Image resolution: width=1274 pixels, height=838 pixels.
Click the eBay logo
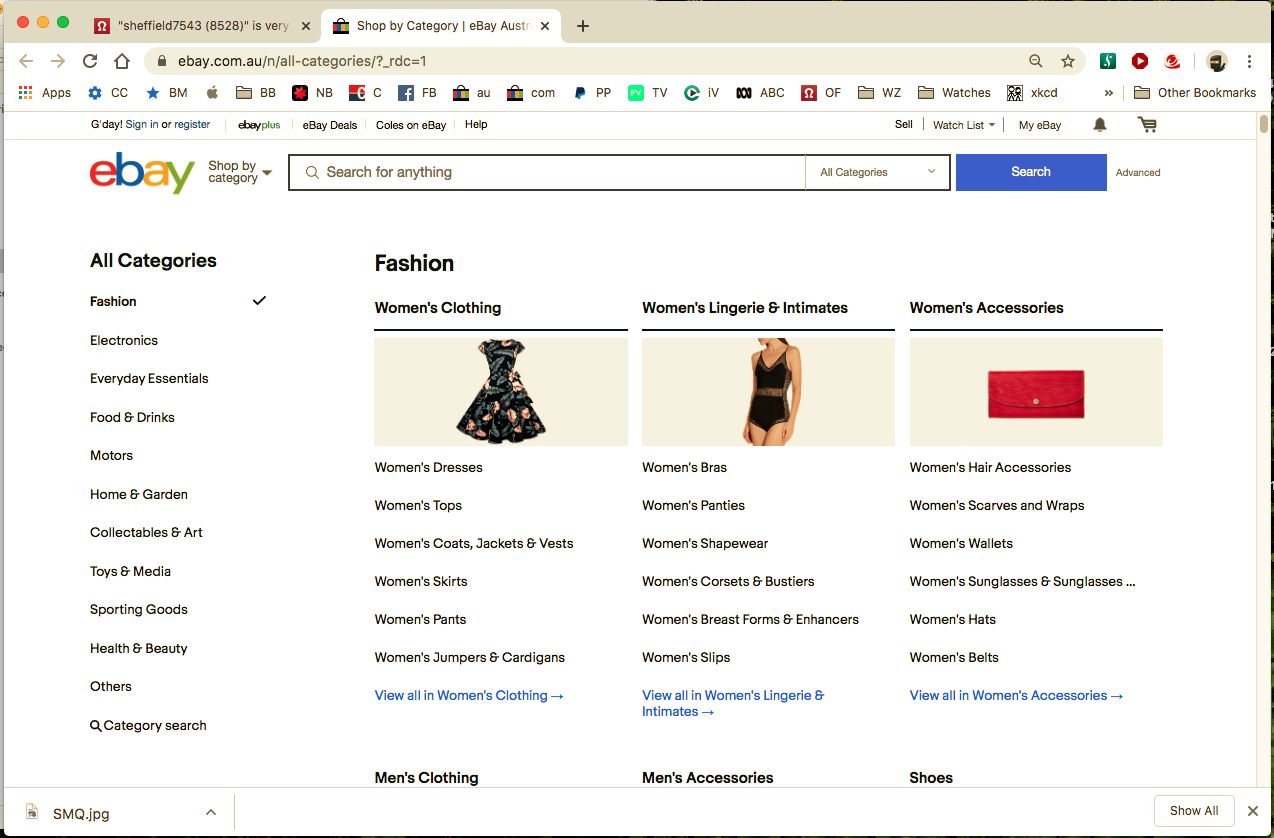point(142,173)
